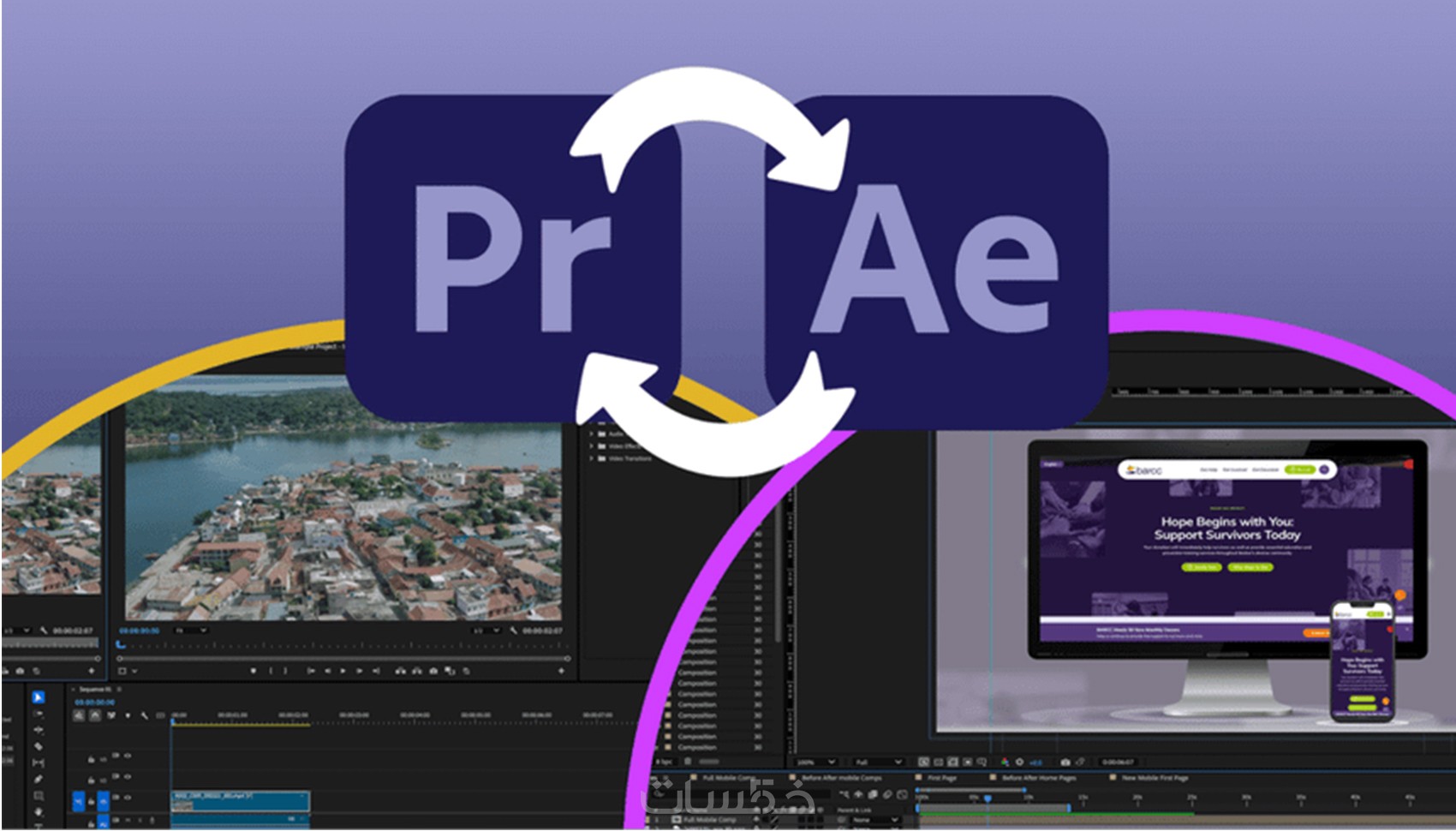Open New Mobile First Page tab
Viewport: 1456px width, 831px height.
1155,778
